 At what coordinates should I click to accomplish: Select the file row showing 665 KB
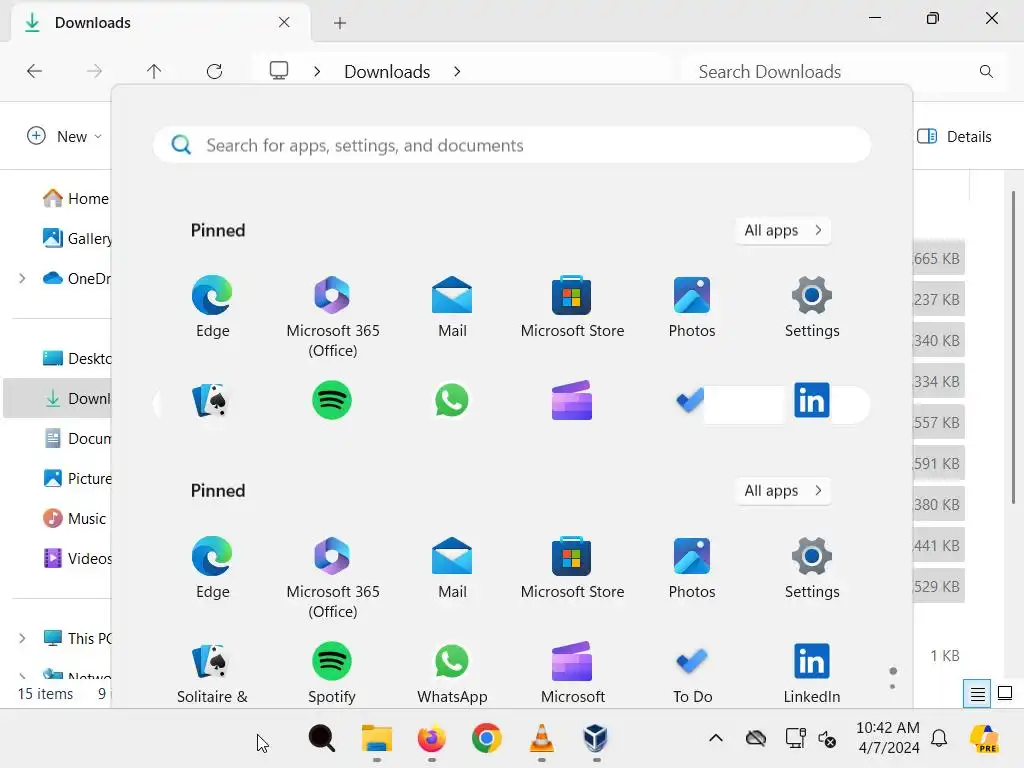coord(938,259)
